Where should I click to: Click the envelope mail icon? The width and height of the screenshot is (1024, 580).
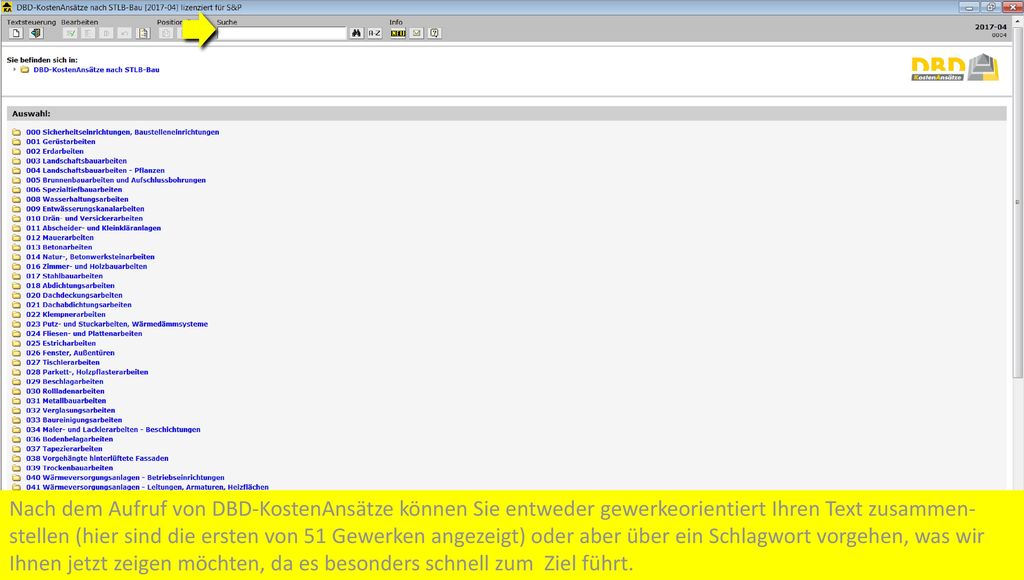click(x=417, y=33)
